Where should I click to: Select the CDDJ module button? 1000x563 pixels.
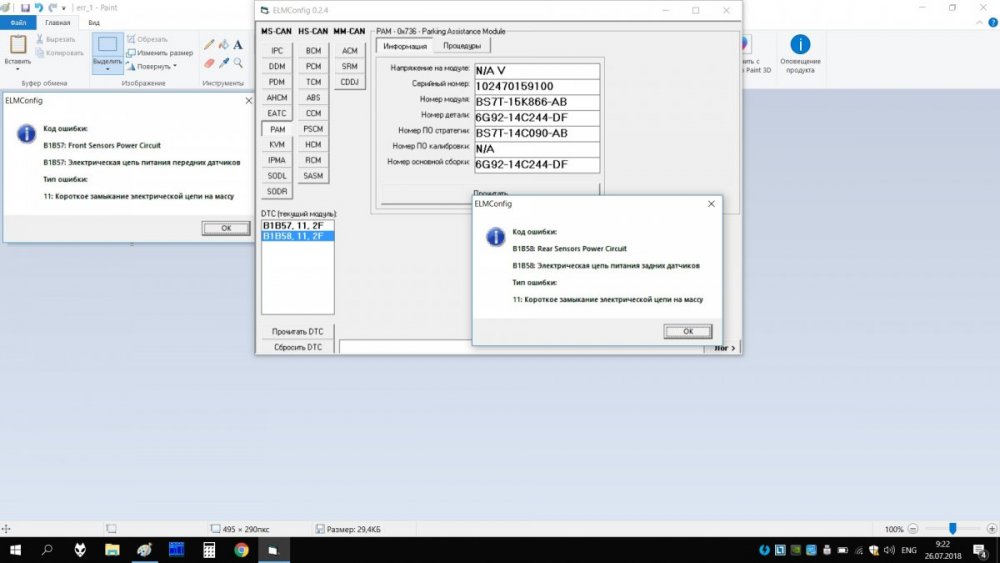[x=349, y=82]
